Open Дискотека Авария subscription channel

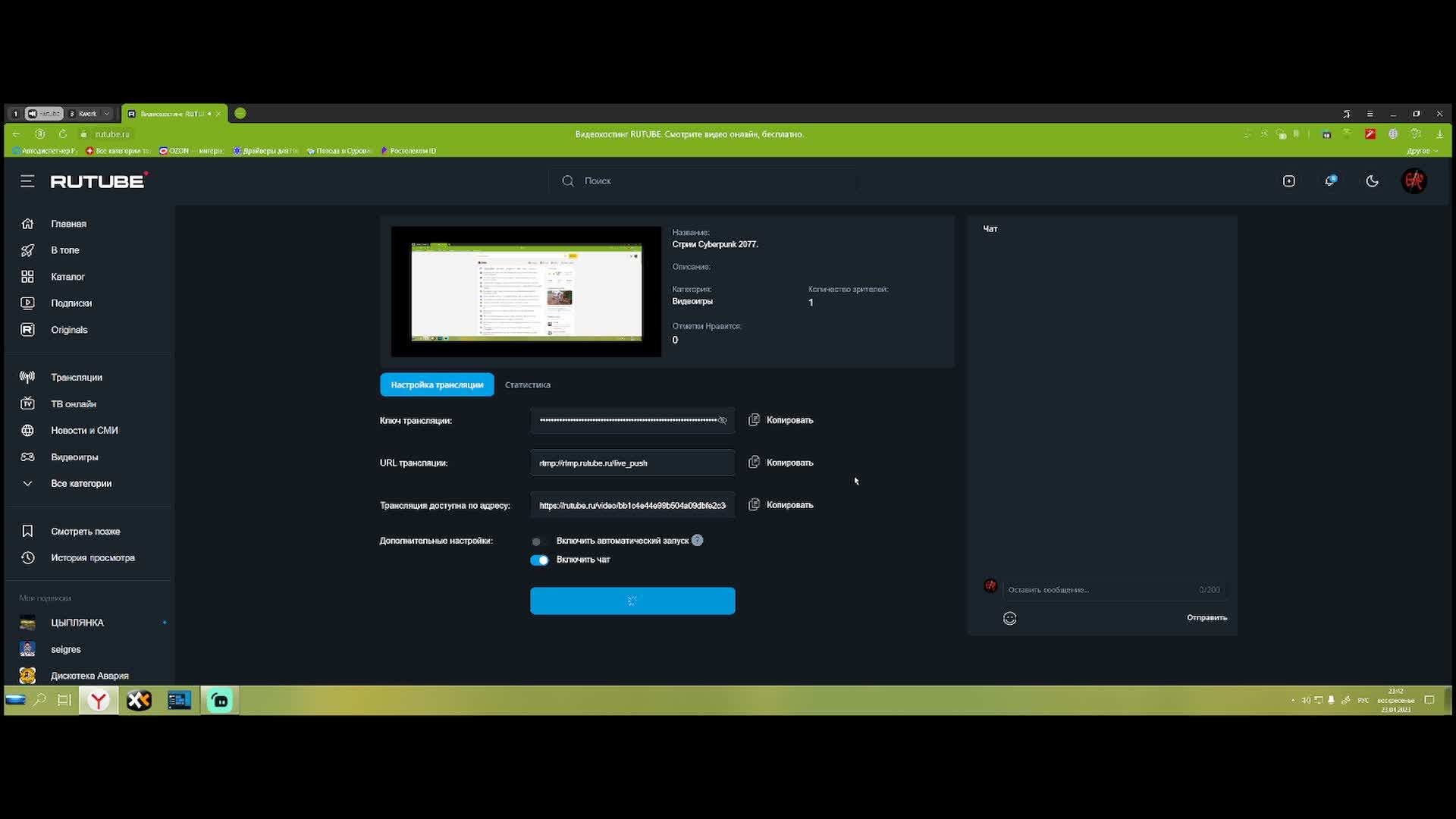tap(89, 676)
